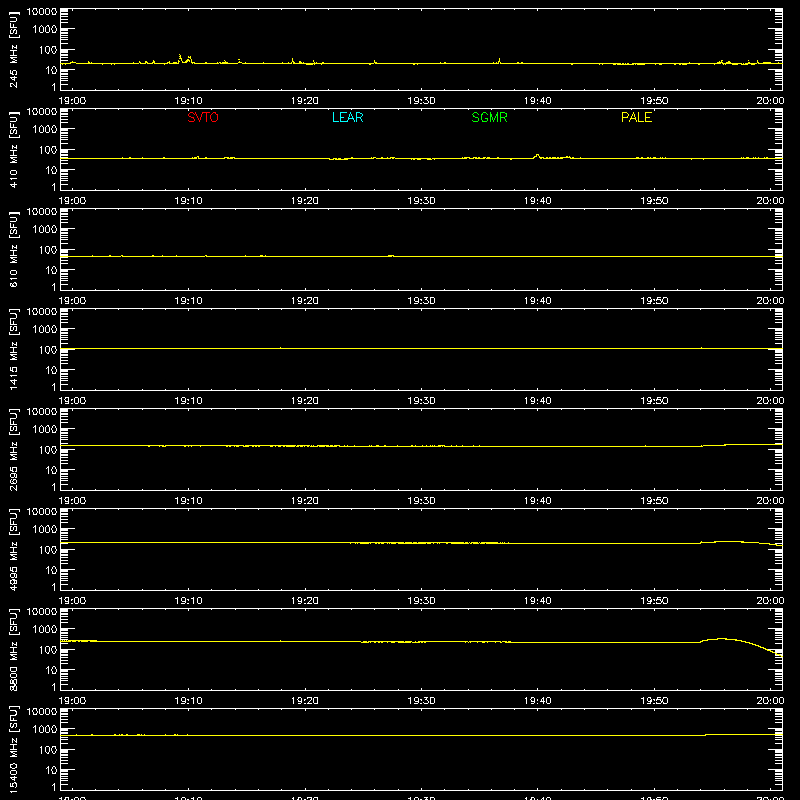The height and width of the screenshot is (800, 800).
Task: Click 19:30 tick under the 8800 MHz plot
Action: (421, 701)
